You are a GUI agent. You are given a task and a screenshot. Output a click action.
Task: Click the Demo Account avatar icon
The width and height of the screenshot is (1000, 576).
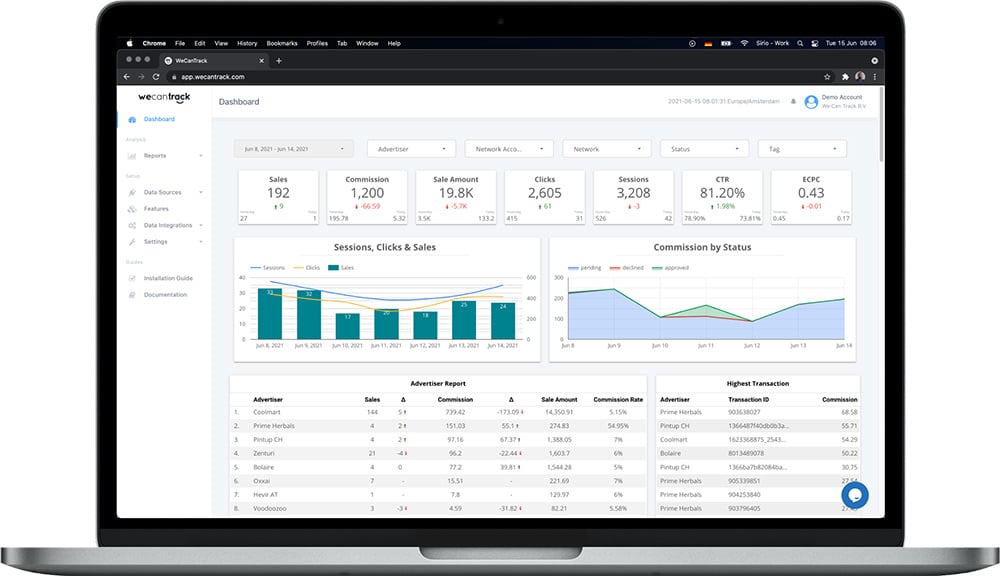(x=811, y=101)
